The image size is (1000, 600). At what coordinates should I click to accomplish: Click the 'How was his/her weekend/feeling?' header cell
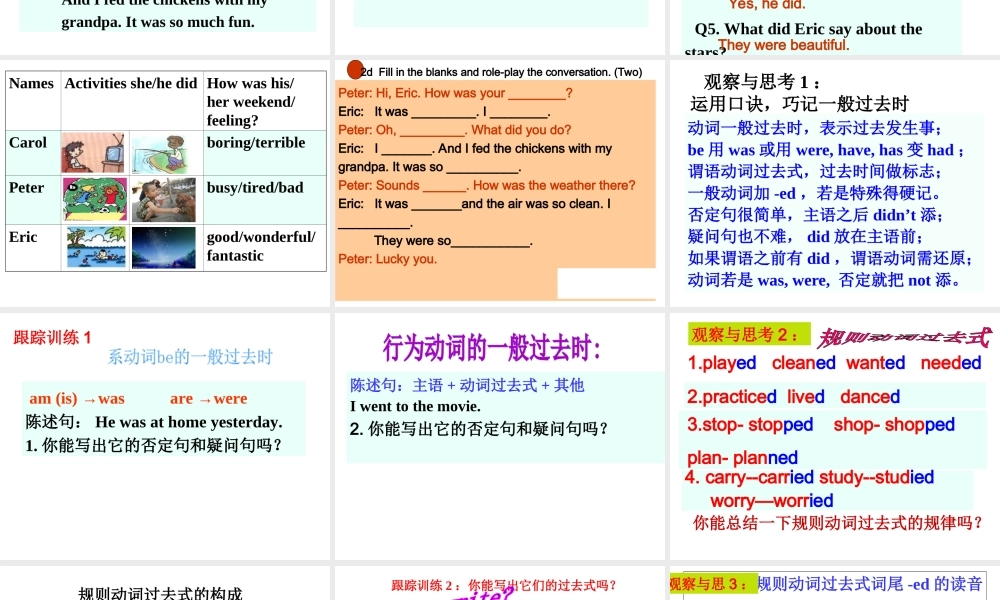point(265,101)
